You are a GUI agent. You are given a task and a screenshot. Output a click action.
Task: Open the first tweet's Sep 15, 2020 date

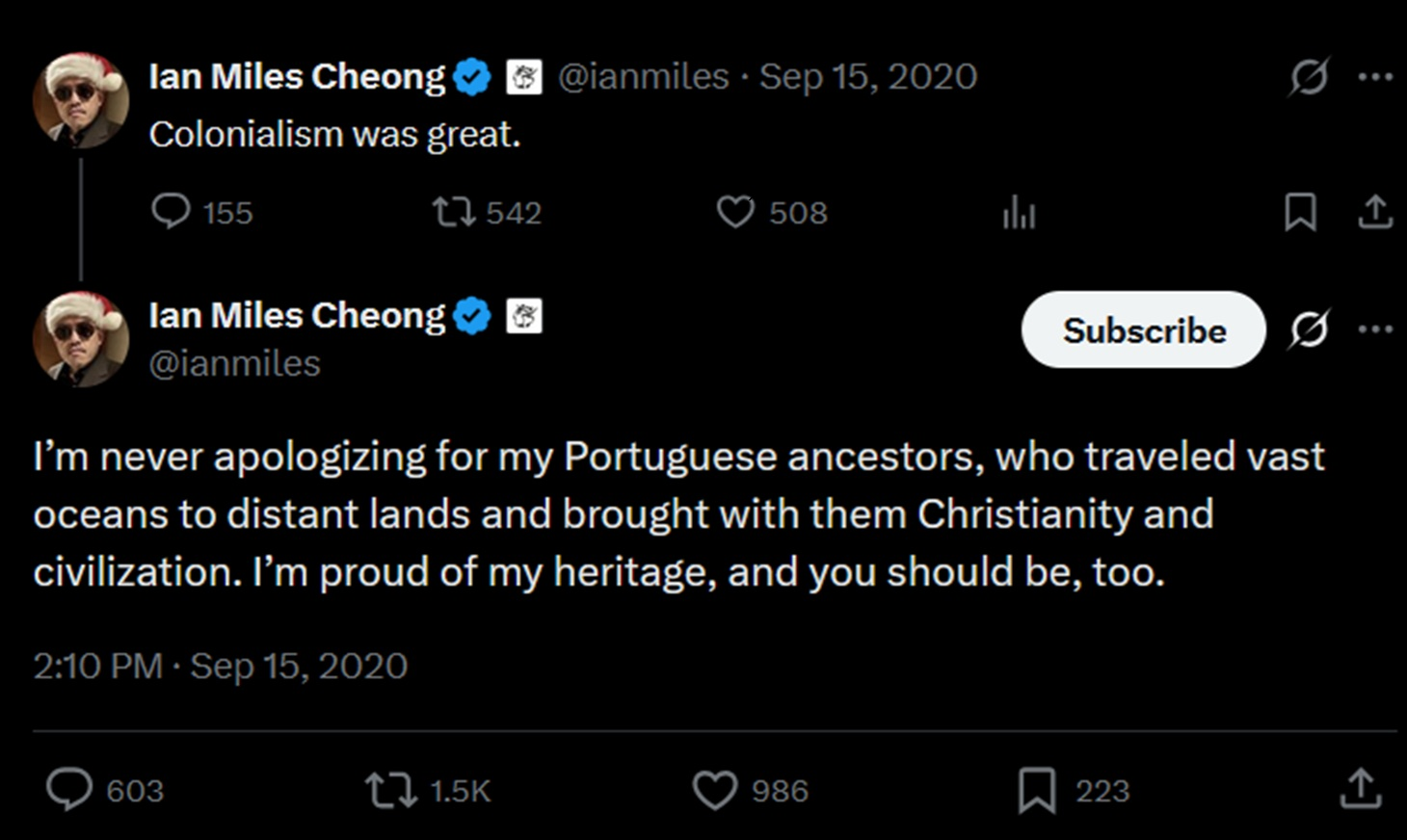867,77
